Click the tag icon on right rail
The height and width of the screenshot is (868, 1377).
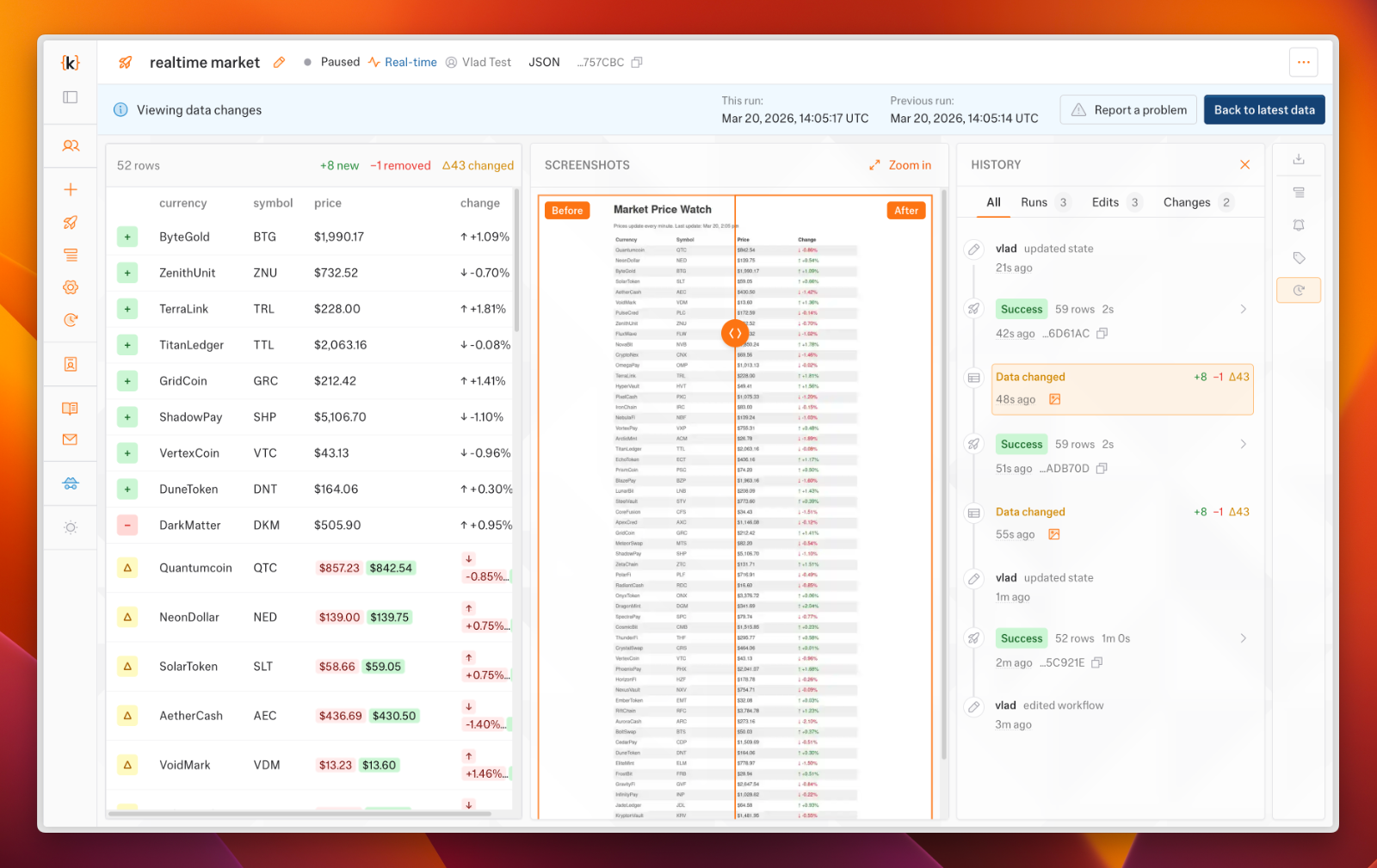click(x=1299, y=257)
